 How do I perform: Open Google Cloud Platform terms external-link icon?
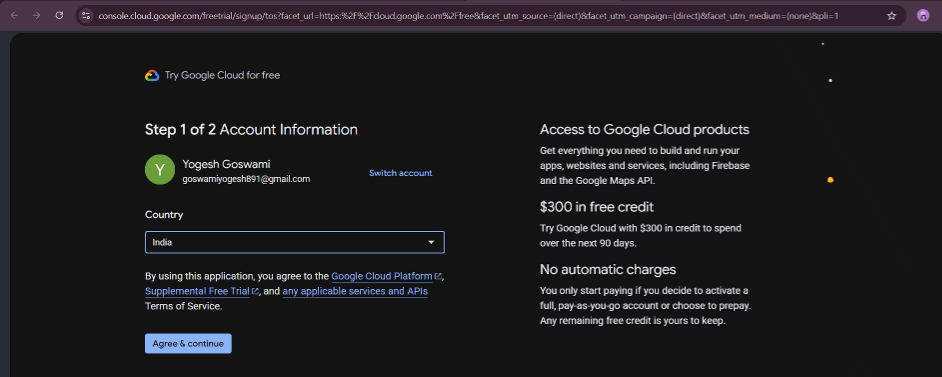tap(439, 277)
